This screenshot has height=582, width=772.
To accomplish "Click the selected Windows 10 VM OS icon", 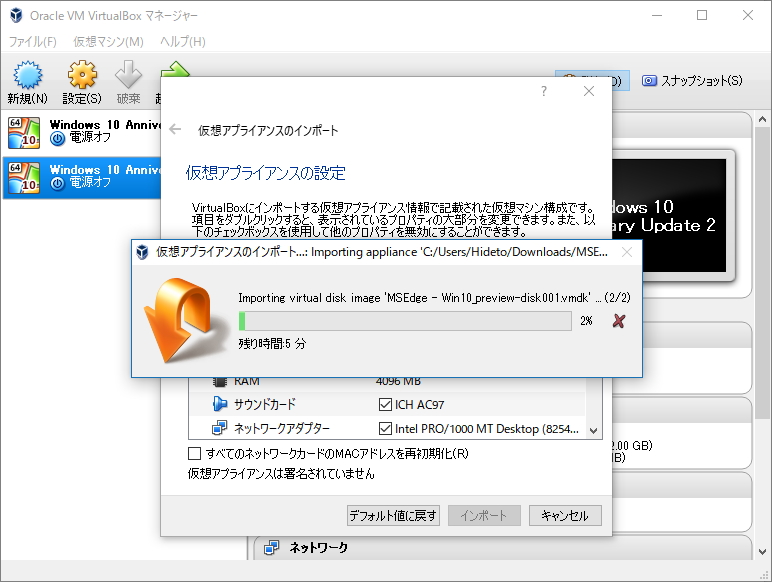I will (x=24, y=177).
